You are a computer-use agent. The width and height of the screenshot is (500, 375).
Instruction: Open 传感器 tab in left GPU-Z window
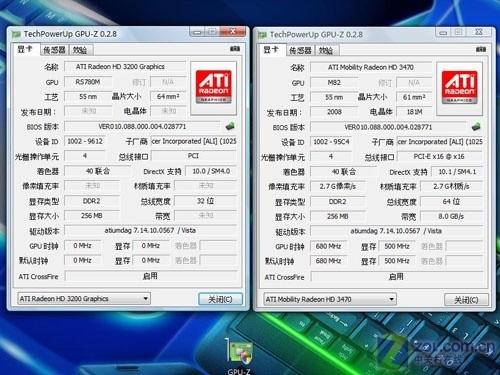(x=54, y=50)
